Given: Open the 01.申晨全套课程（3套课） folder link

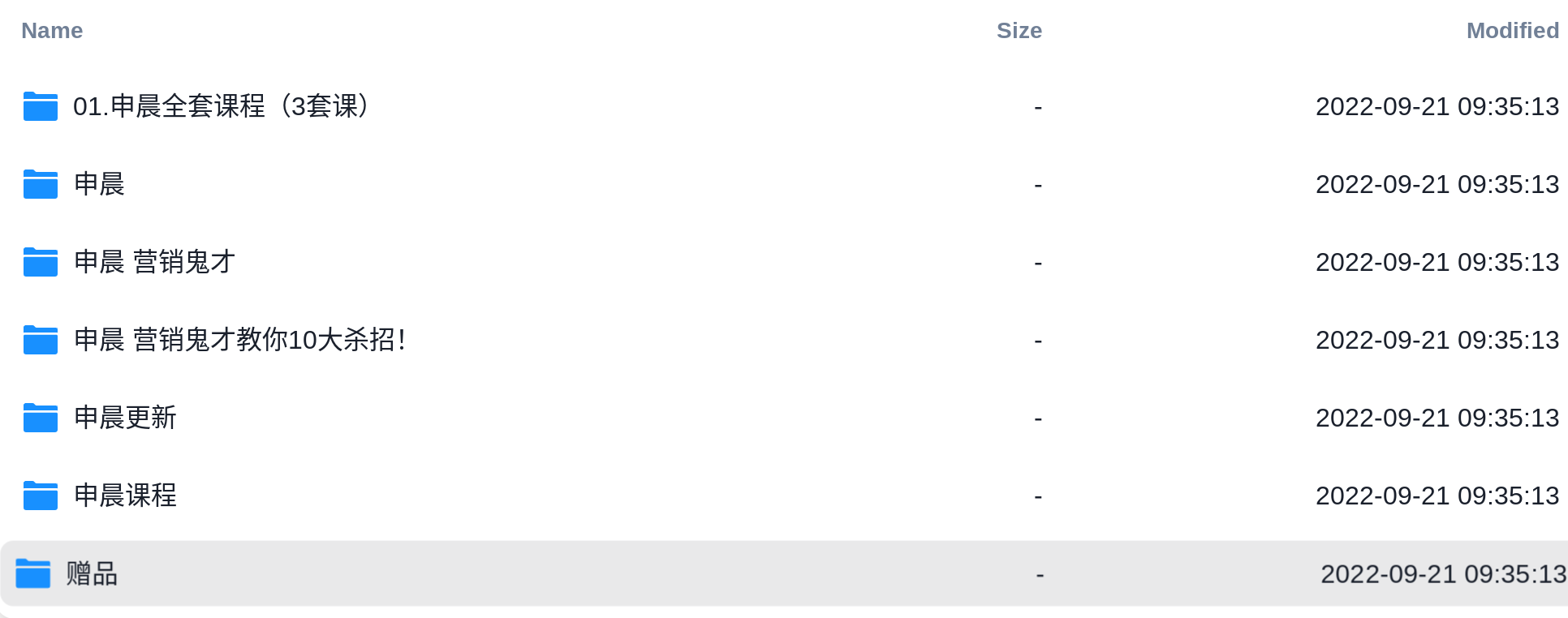Looking at the screenshot, I should point(222,106).
